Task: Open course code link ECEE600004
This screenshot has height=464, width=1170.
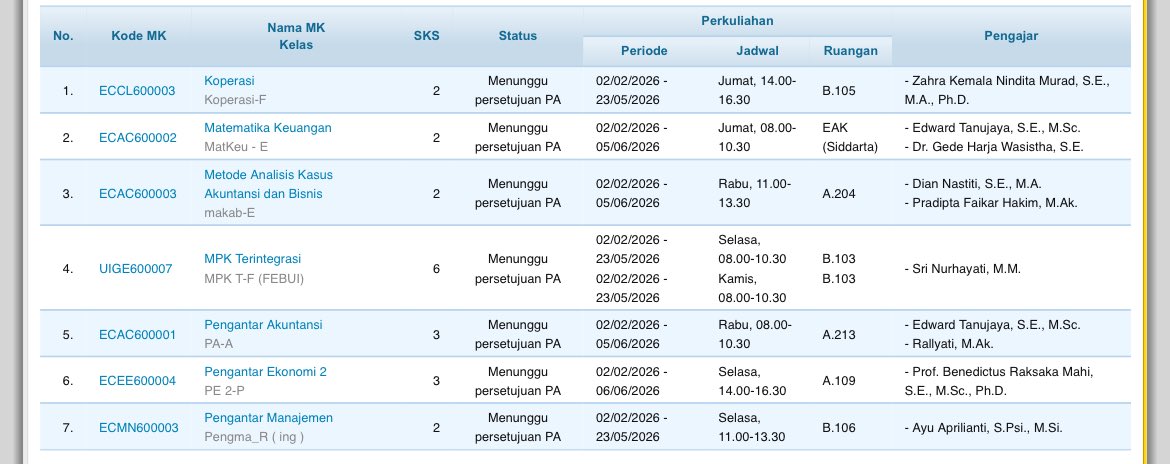Action: point(137,381)
